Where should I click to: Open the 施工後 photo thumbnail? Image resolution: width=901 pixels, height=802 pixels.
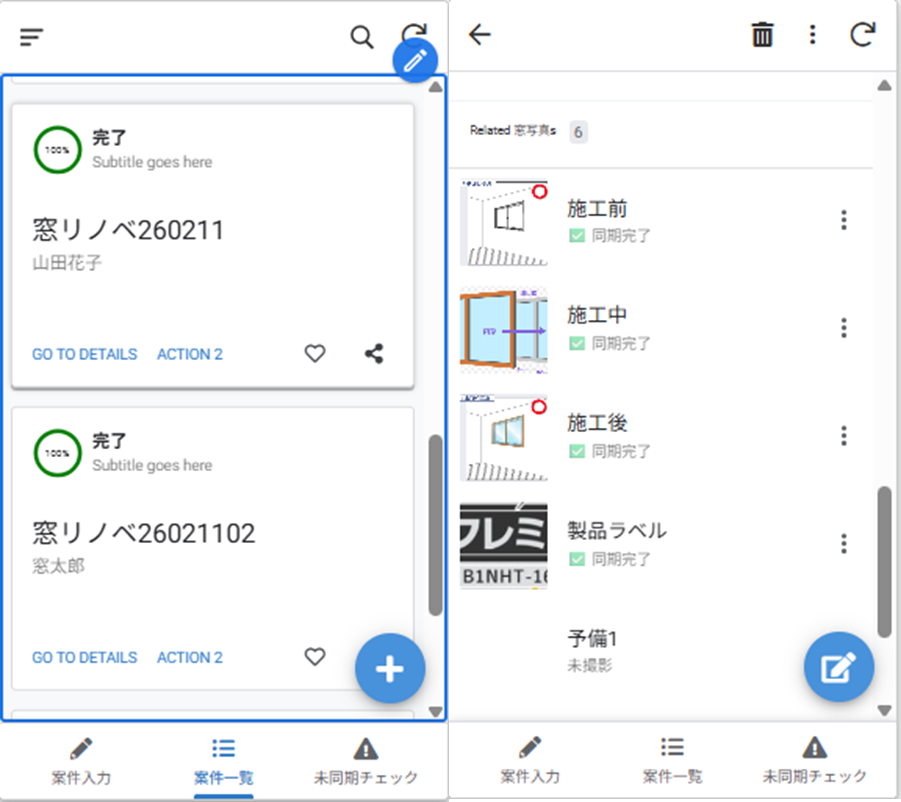click(x=504, y=437)
